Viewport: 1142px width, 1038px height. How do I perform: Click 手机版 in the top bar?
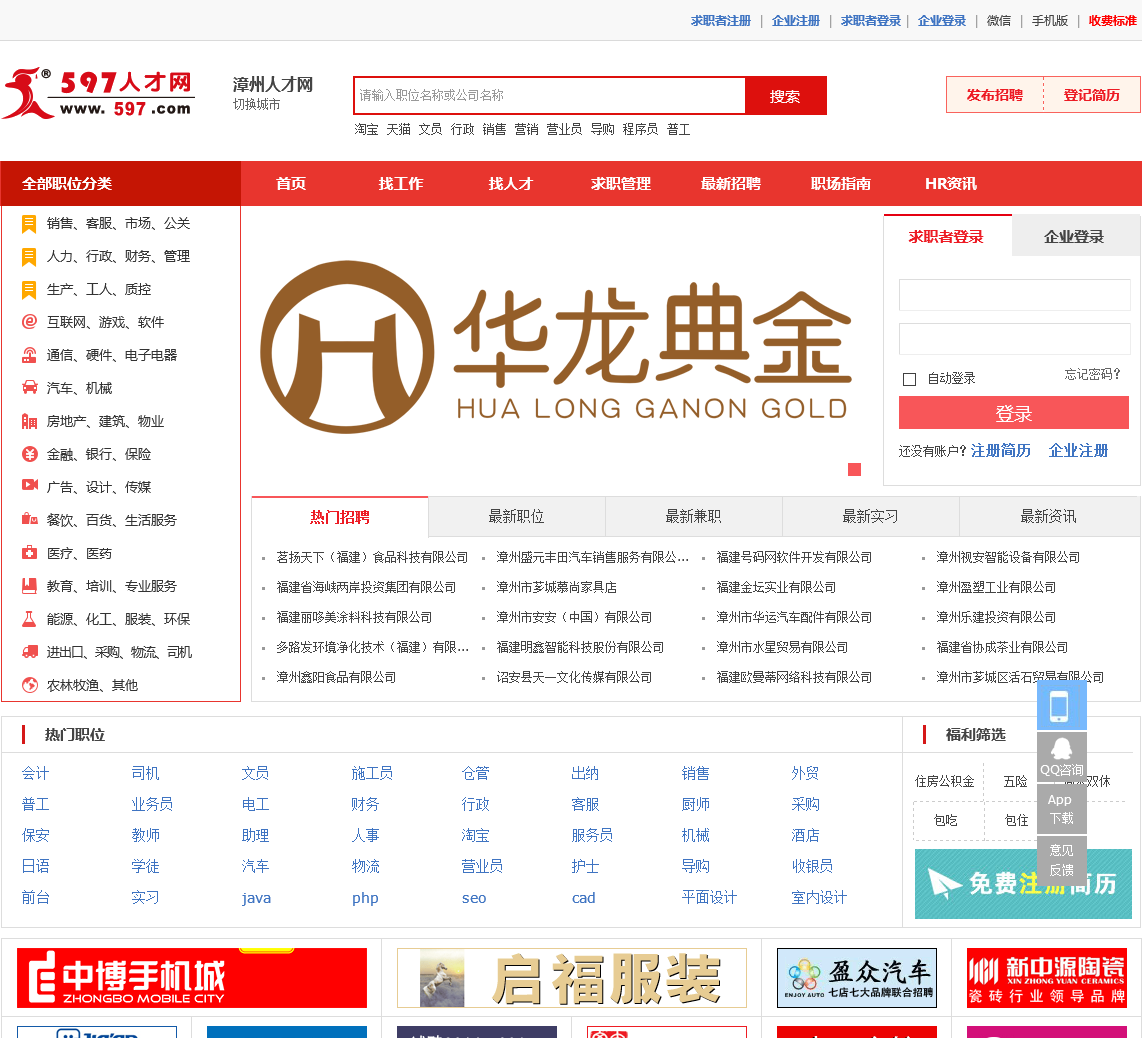point(1050,20)
